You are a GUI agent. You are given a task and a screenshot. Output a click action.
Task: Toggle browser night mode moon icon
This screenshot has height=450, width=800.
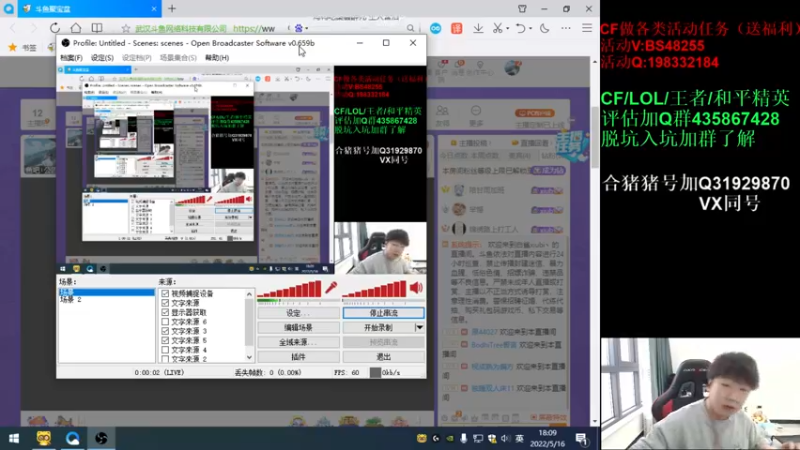pyautogui.click(x=544, y=29)
